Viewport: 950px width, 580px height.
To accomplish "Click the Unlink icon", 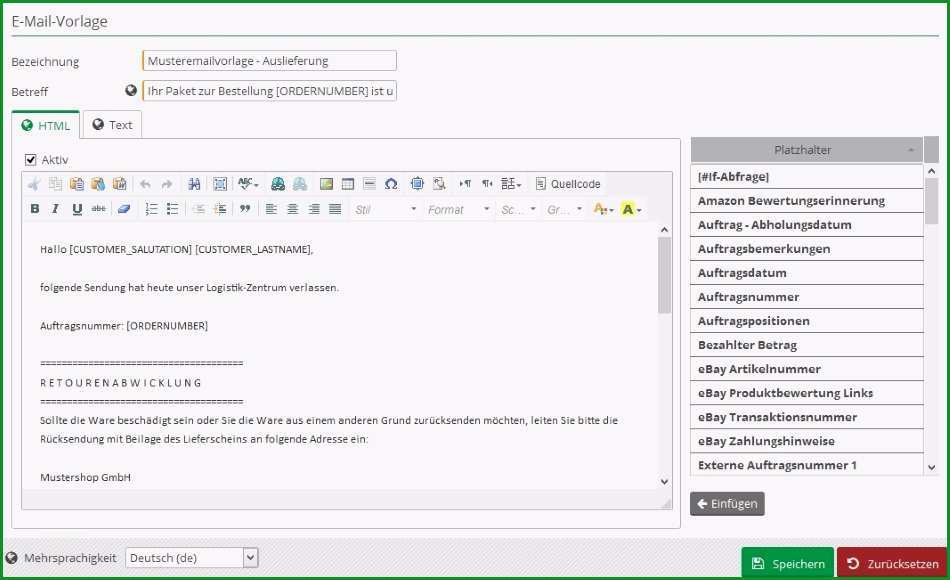I will click(x=300, y=184).
